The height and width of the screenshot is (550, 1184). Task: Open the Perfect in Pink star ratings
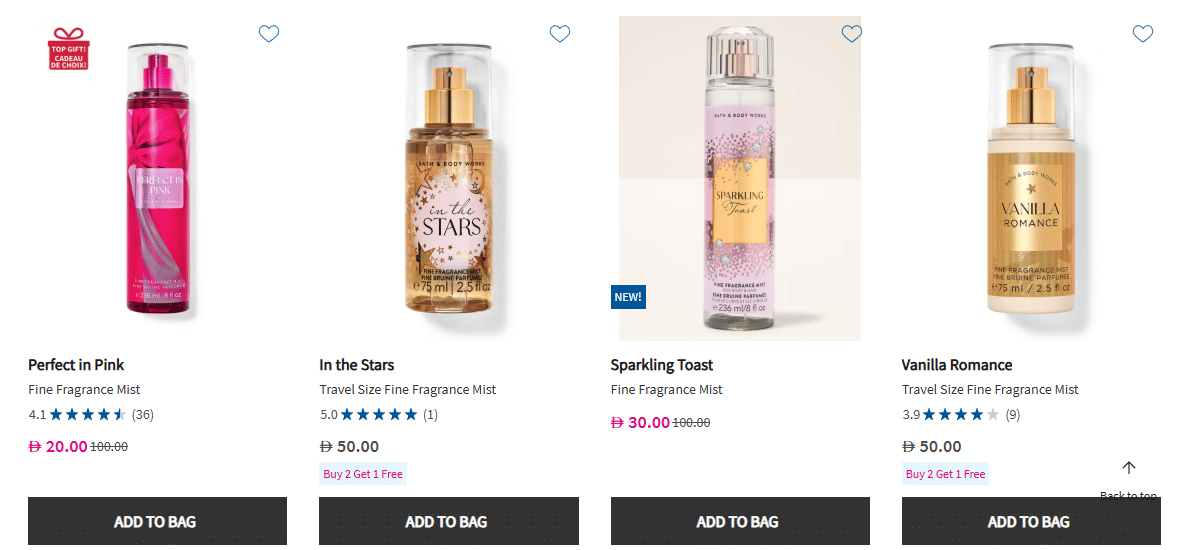(x=88, y=414)
